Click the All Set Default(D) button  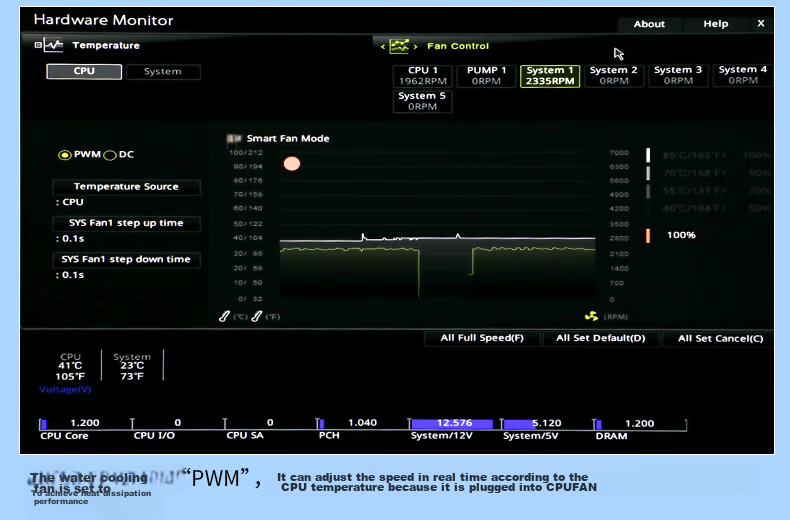tap(601, 338)
